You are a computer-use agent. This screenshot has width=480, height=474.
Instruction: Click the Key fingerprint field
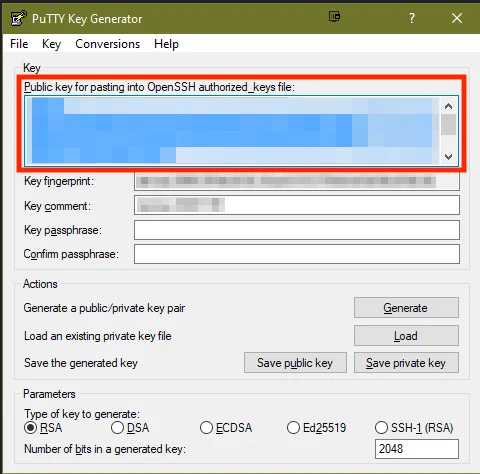[297, 181]
